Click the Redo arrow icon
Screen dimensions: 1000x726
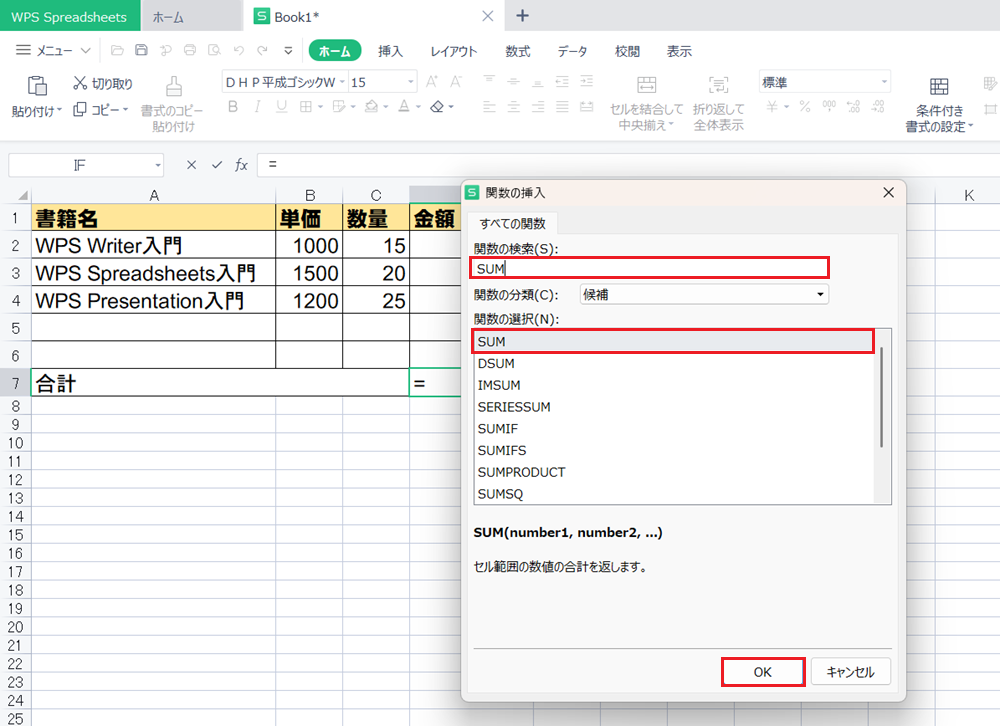(x=263, y=50)
